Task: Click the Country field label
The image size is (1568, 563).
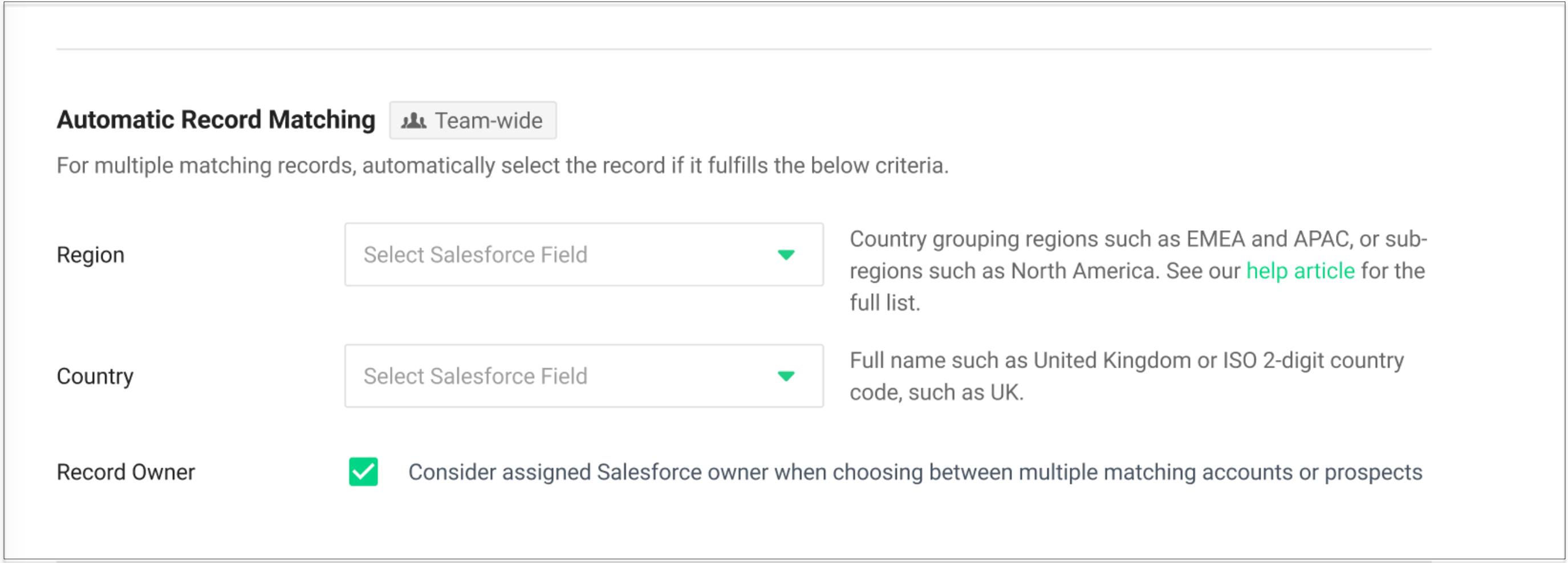Action: click(x=95, y=377)
